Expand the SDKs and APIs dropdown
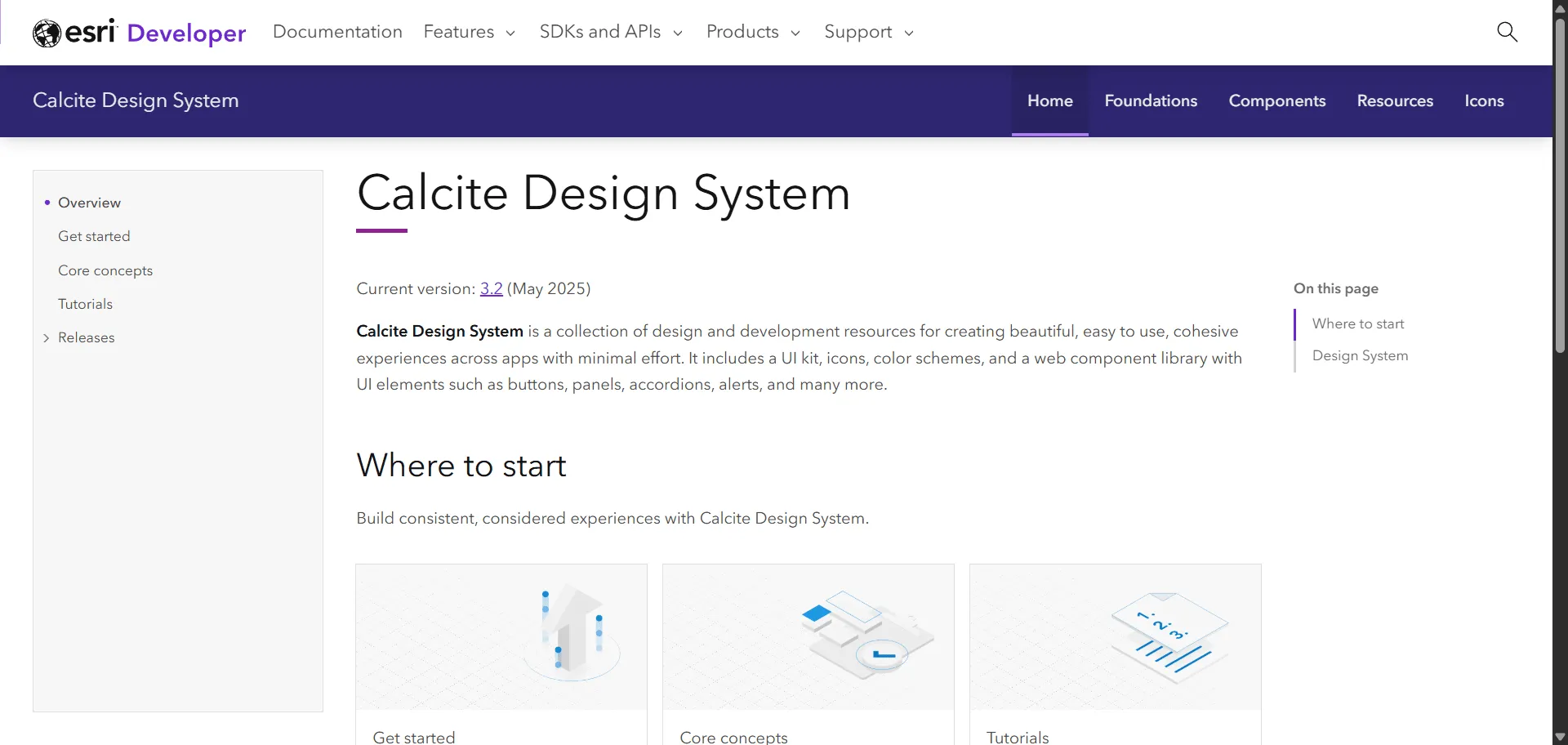 pyautogui.click(x=611, y=32)
